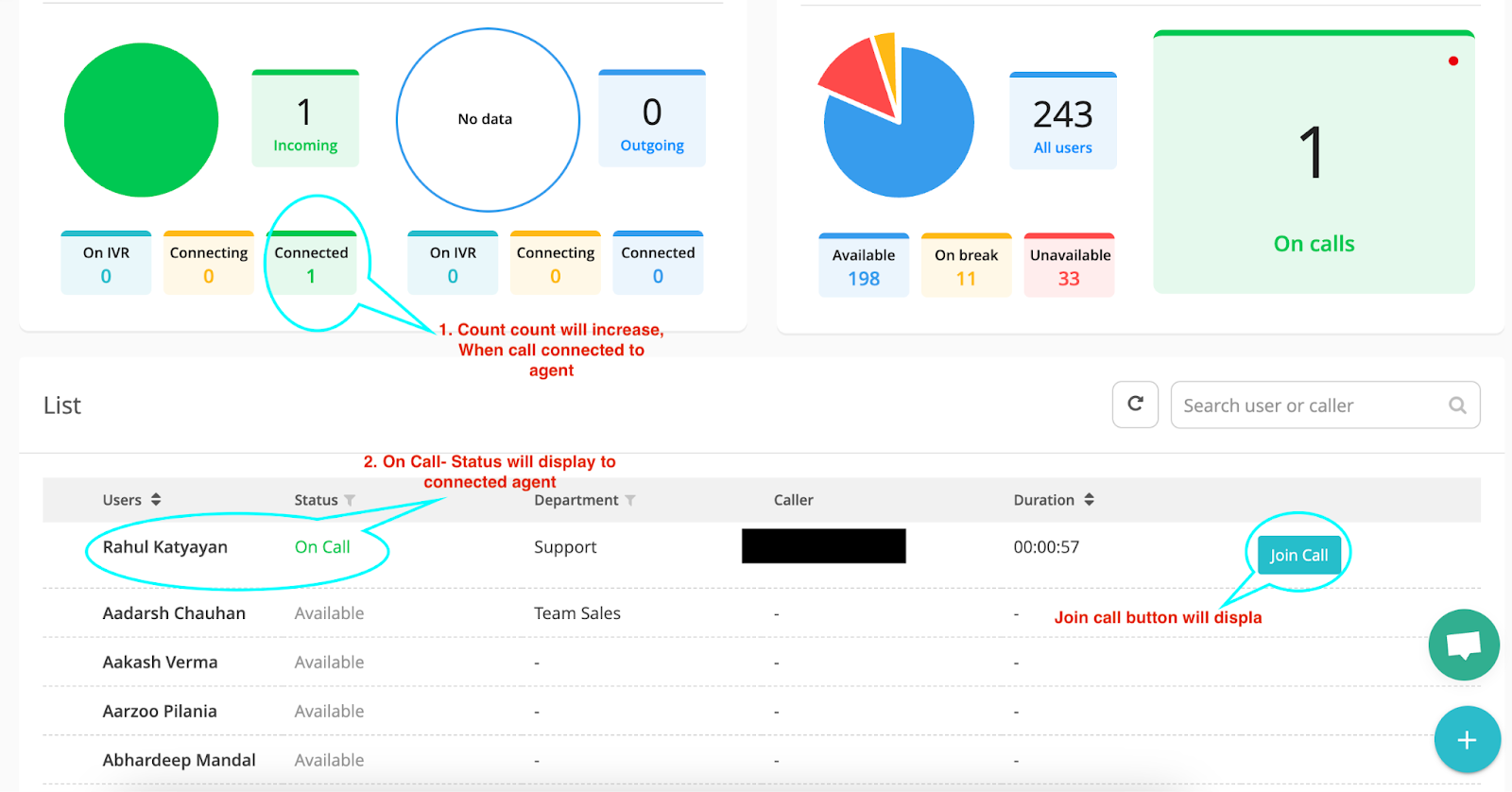Click the On break users tile
The width and height of the screenshot is (1512, 792).
click(x=966, y=266)
